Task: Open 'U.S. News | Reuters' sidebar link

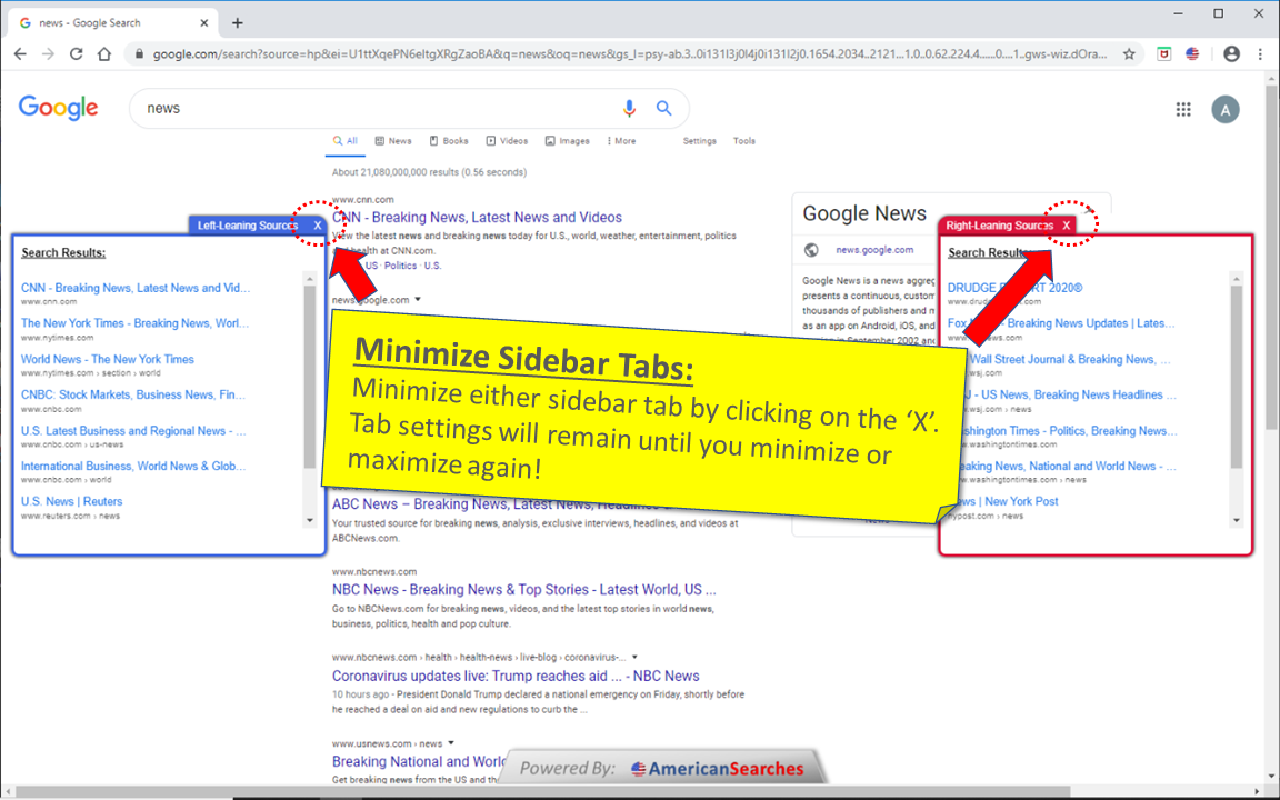Action: pos(71,502)
